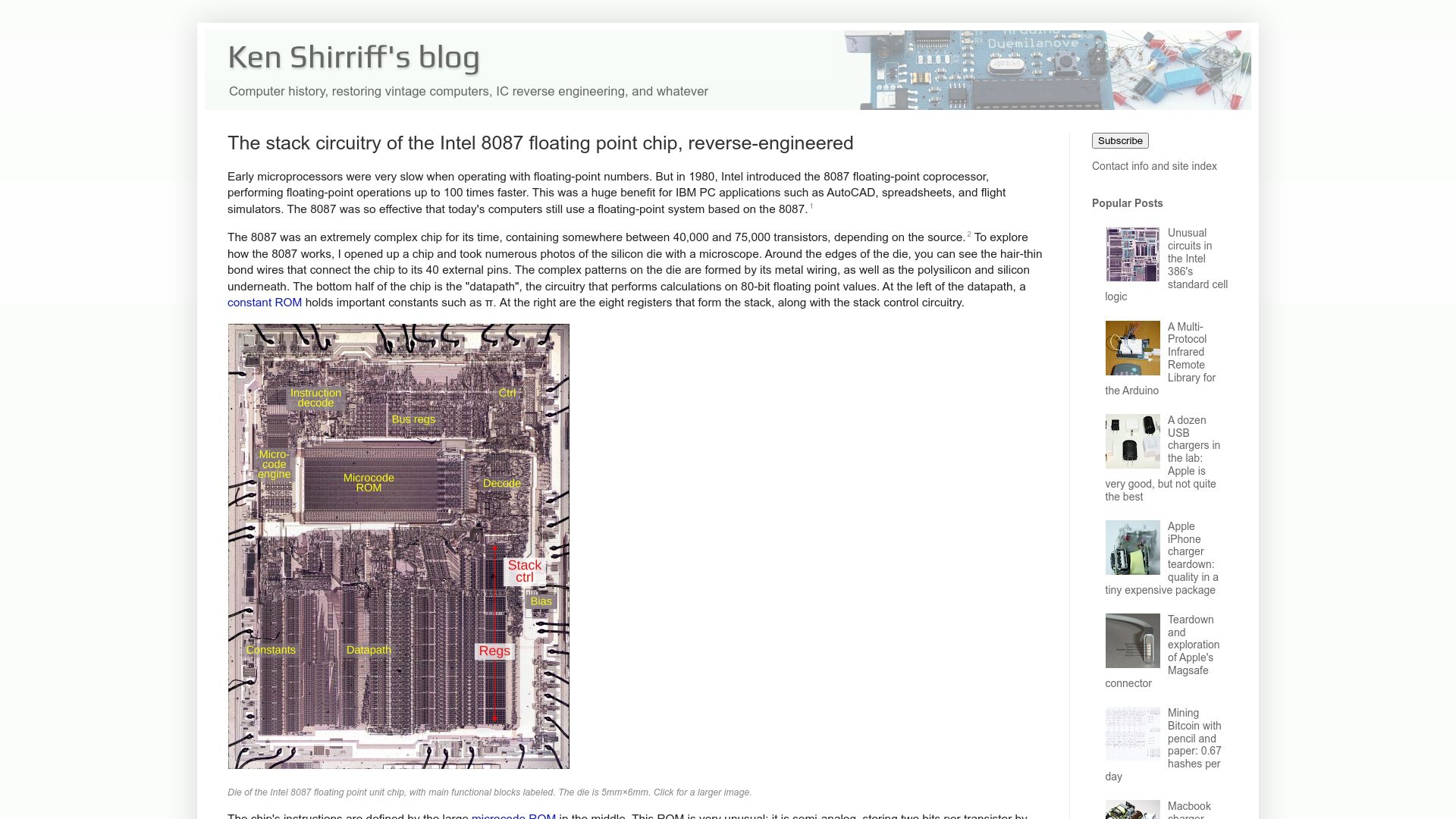Open the Apple iPhone charger teardown thumbnail
Image resolution: width=1456 pixels, height=819 pixels.
coord(1132,548)
